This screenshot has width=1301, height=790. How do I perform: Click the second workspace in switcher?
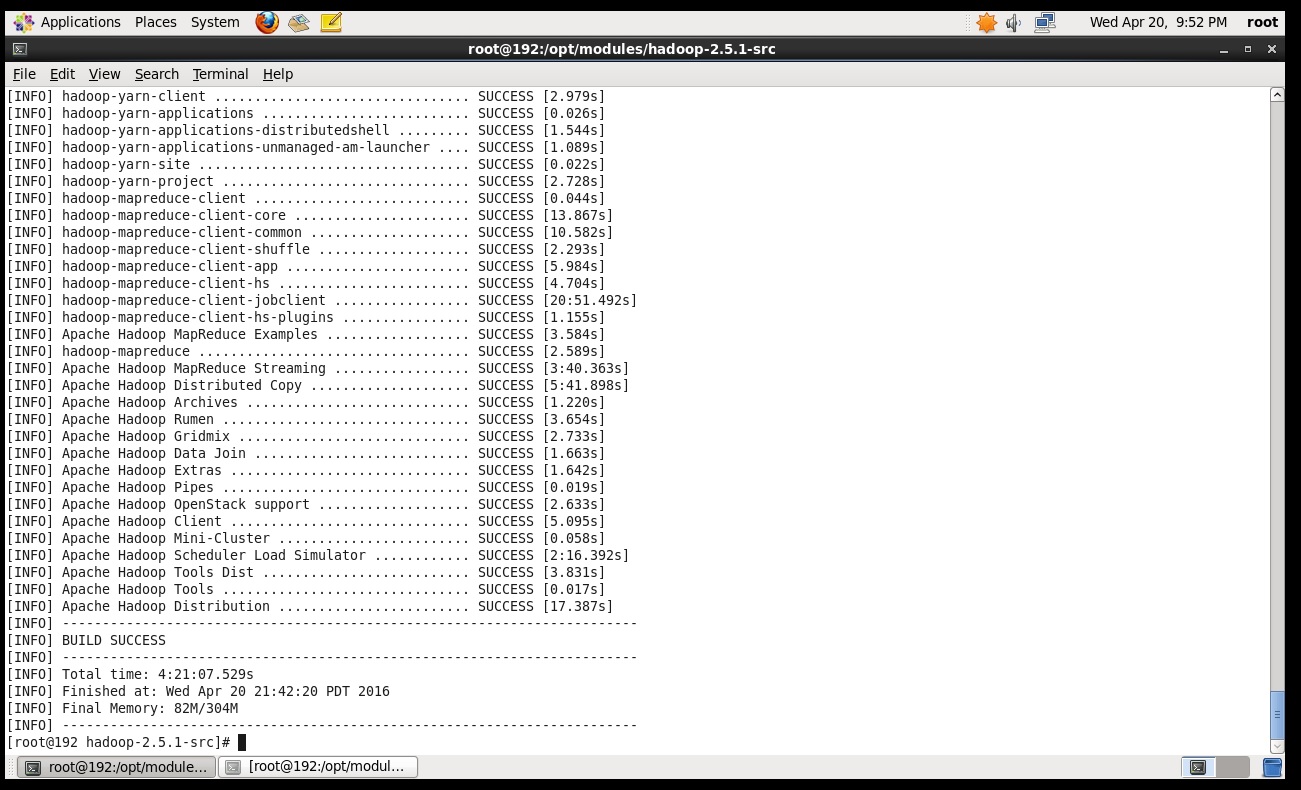tap(1232, 767)
